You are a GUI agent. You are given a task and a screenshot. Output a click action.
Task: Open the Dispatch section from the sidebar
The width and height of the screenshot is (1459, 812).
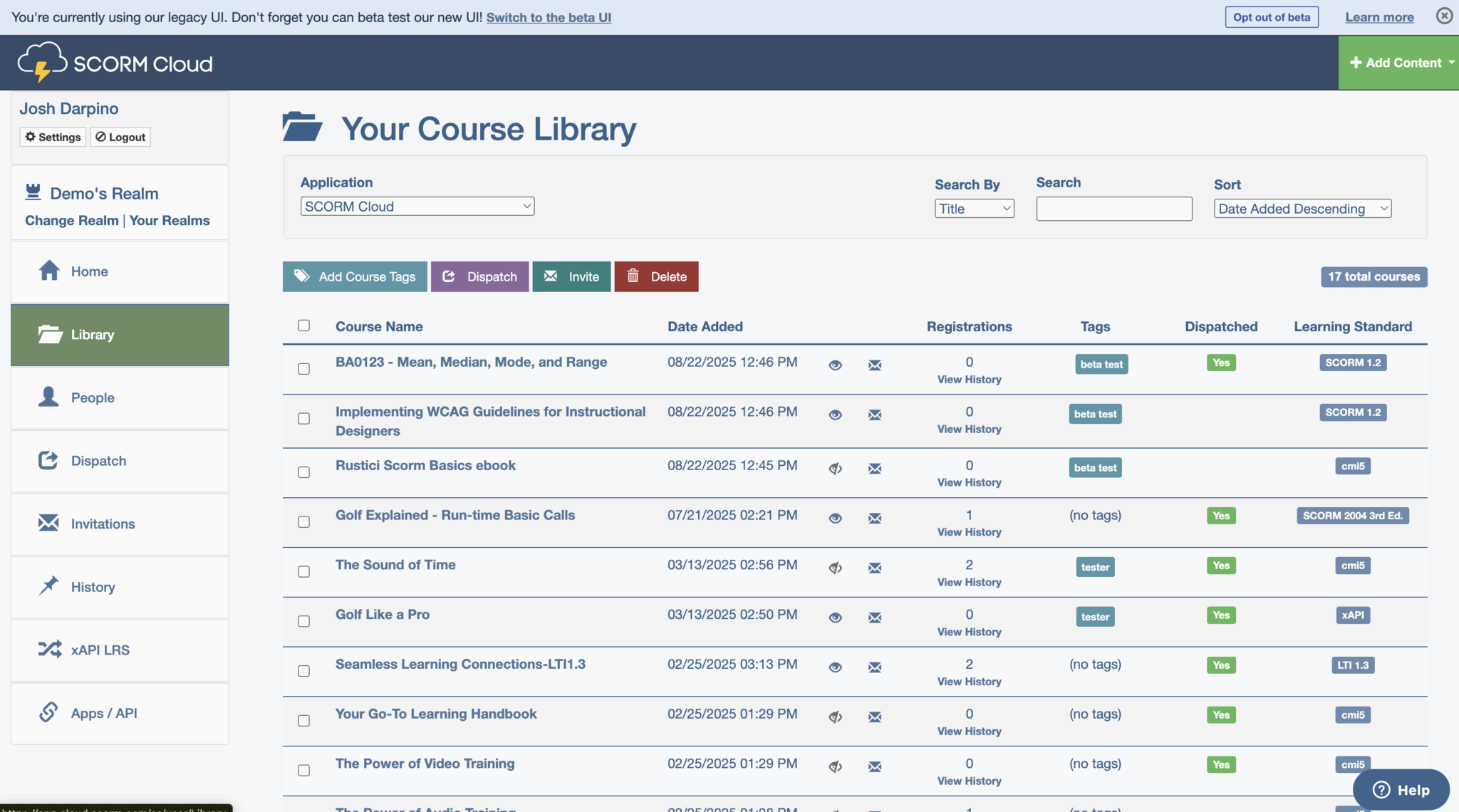tap(98, 460)
